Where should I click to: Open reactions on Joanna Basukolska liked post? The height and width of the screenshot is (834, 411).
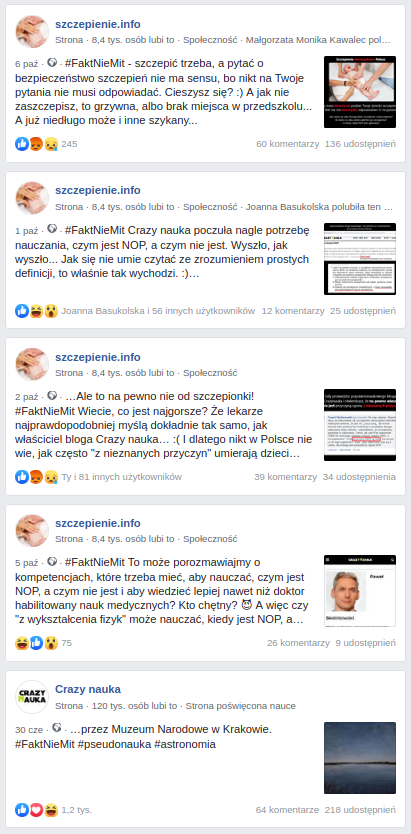click(37, 311)
